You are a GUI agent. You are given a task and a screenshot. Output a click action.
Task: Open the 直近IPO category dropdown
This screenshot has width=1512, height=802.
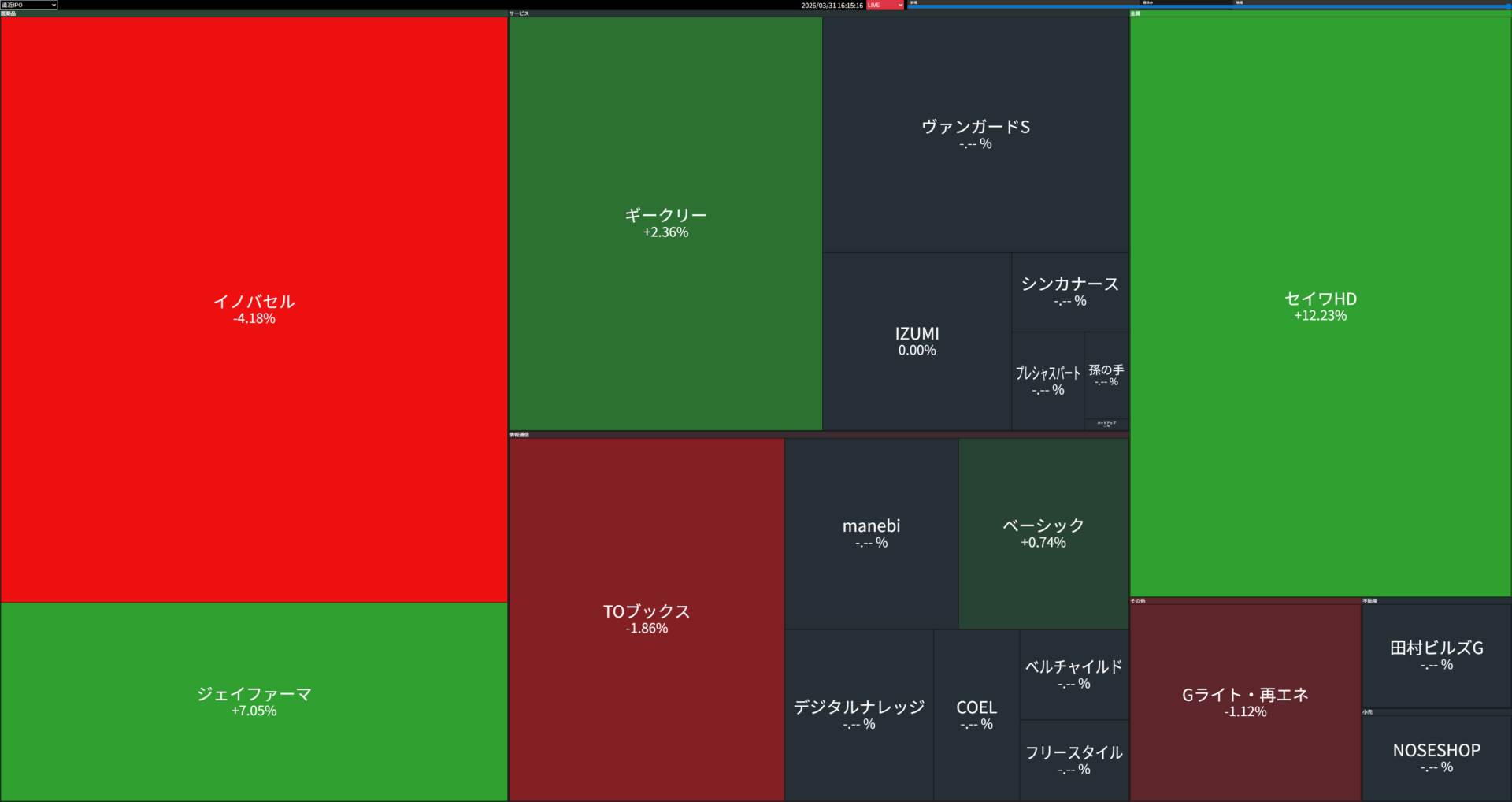[29, 5]
